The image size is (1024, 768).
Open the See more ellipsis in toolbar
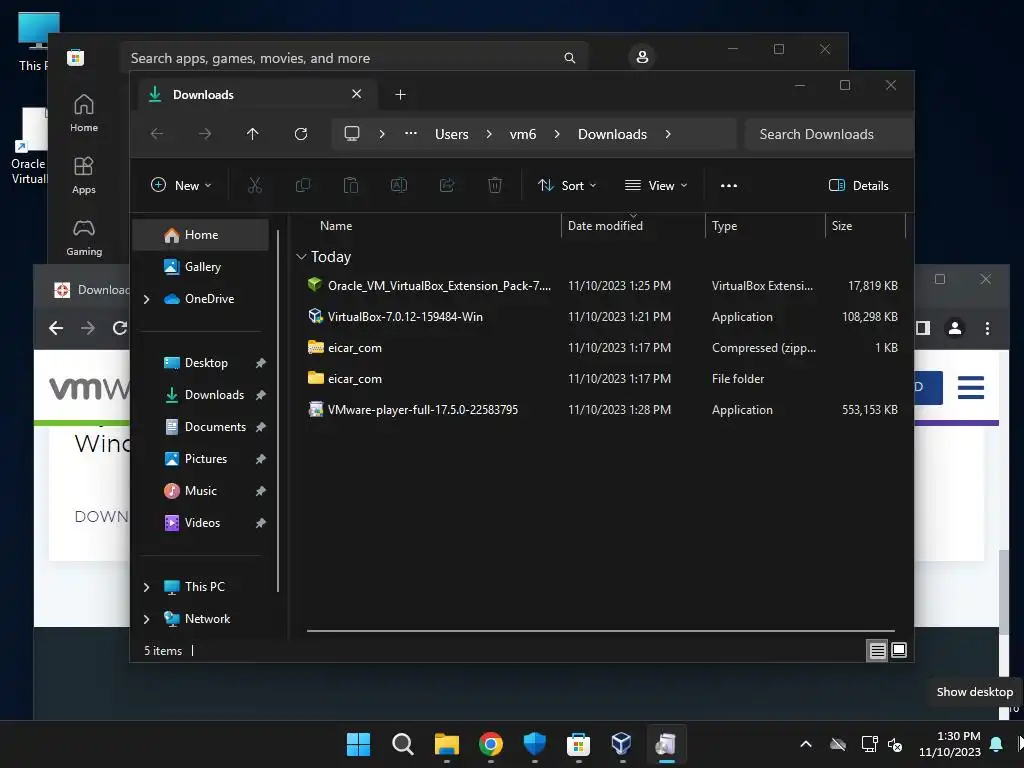(729, 185)
